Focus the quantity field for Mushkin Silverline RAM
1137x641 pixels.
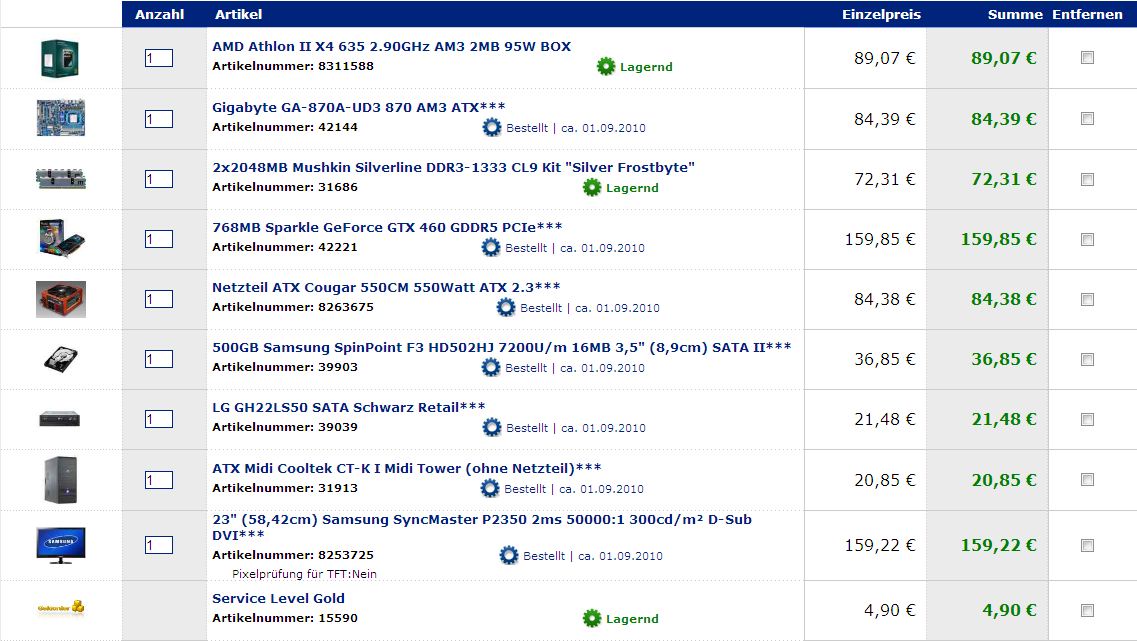(159, 179)
